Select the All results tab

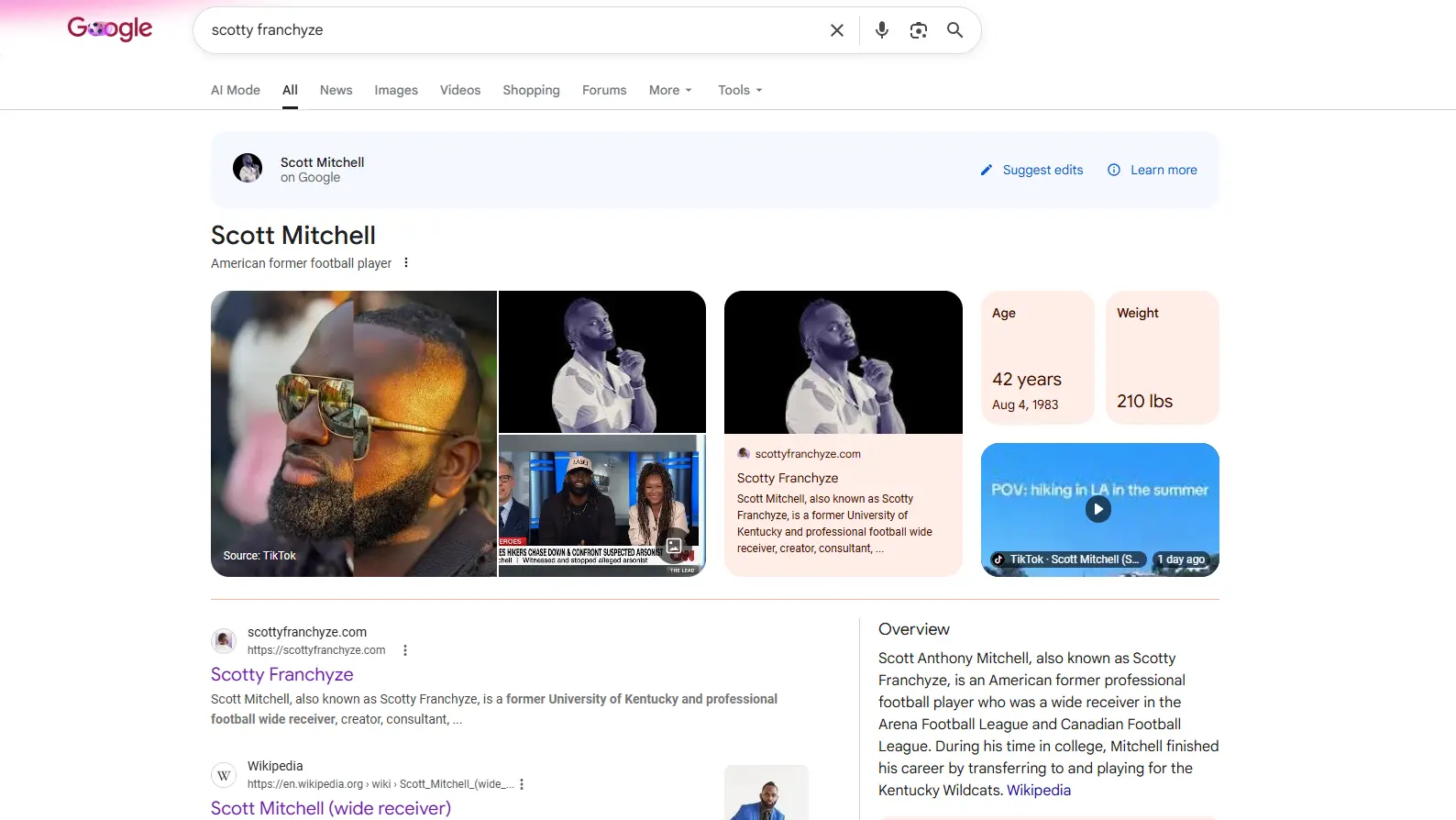point(290,90)
